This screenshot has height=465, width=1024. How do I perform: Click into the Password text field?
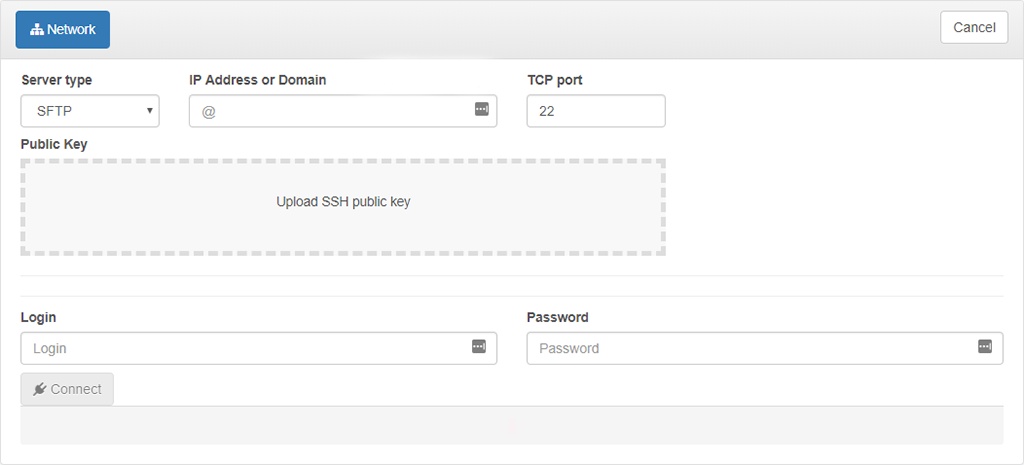[x=750, y=348]
